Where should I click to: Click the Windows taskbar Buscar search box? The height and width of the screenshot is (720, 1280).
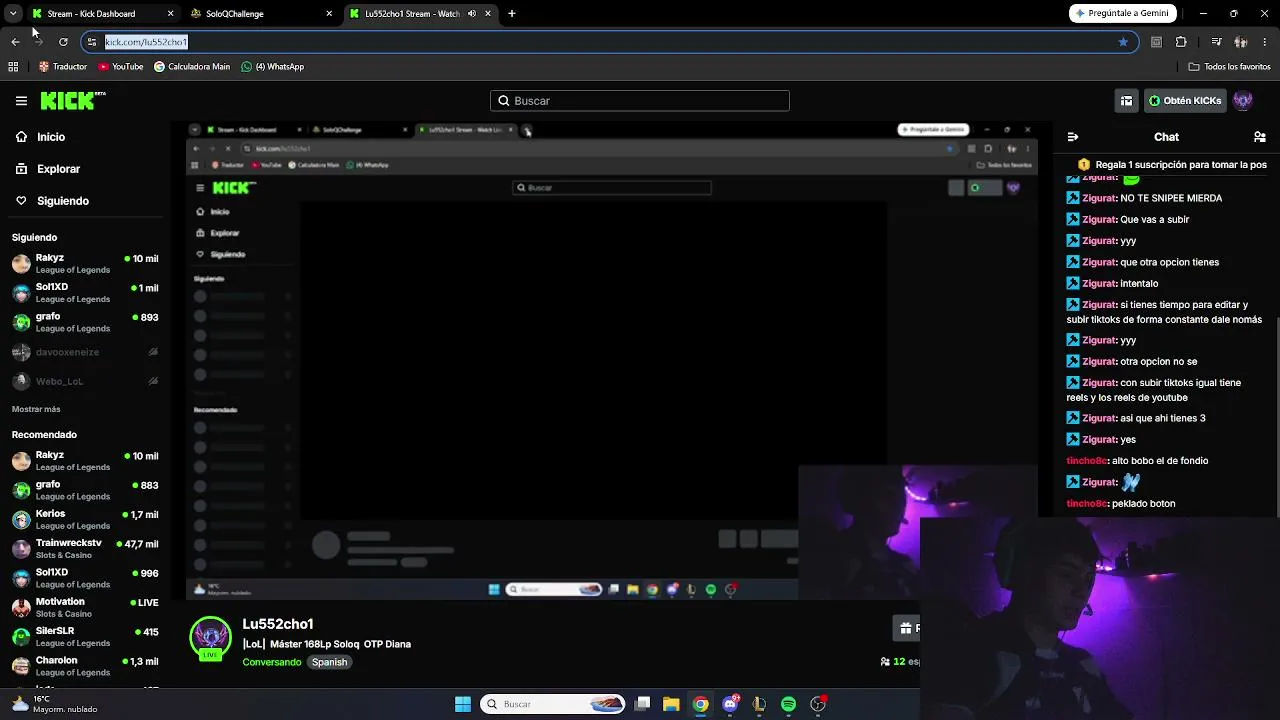[x=553, y=704]
